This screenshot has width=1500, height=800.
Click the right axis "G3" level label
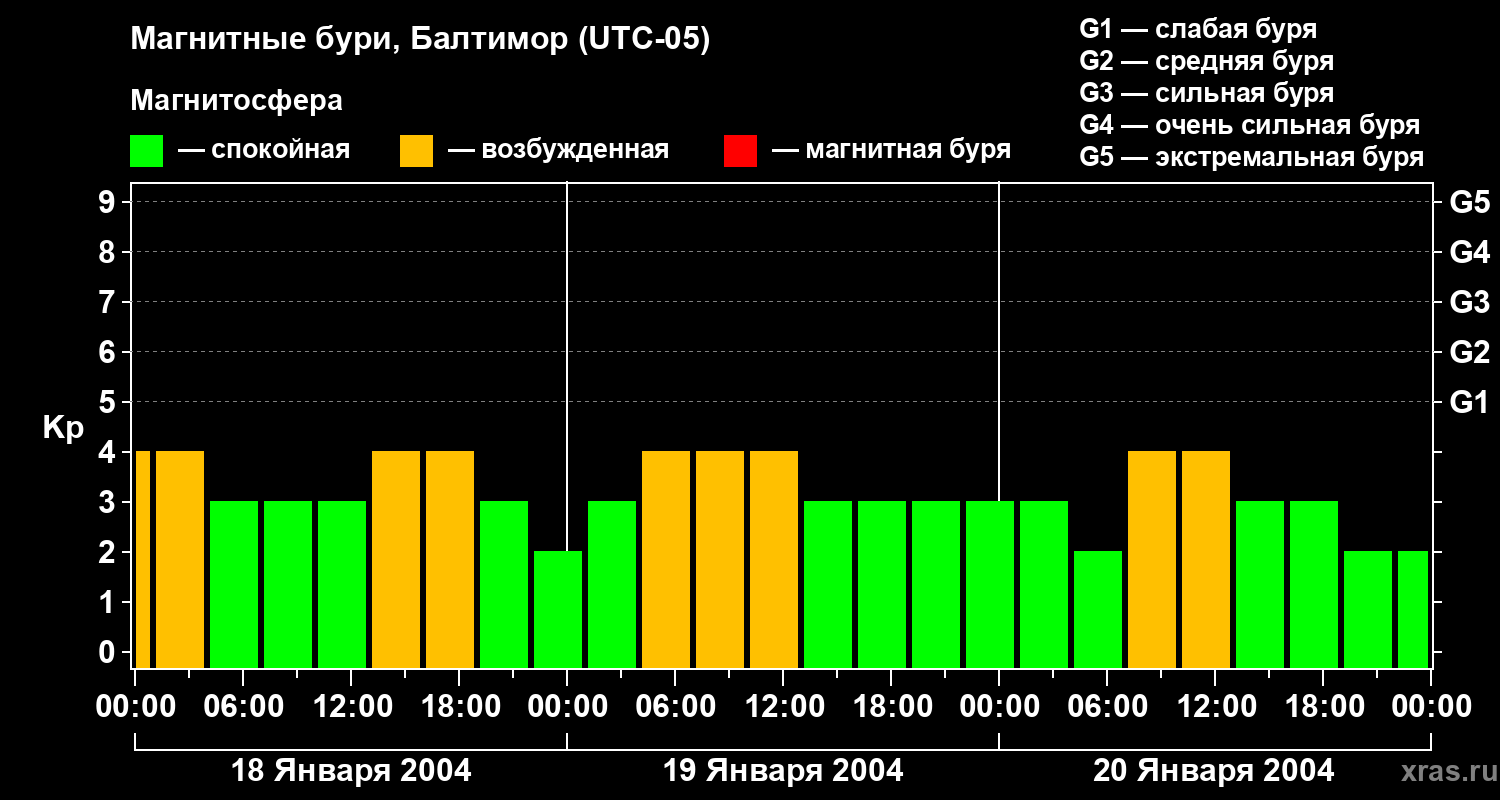[x=1469, y=303]
